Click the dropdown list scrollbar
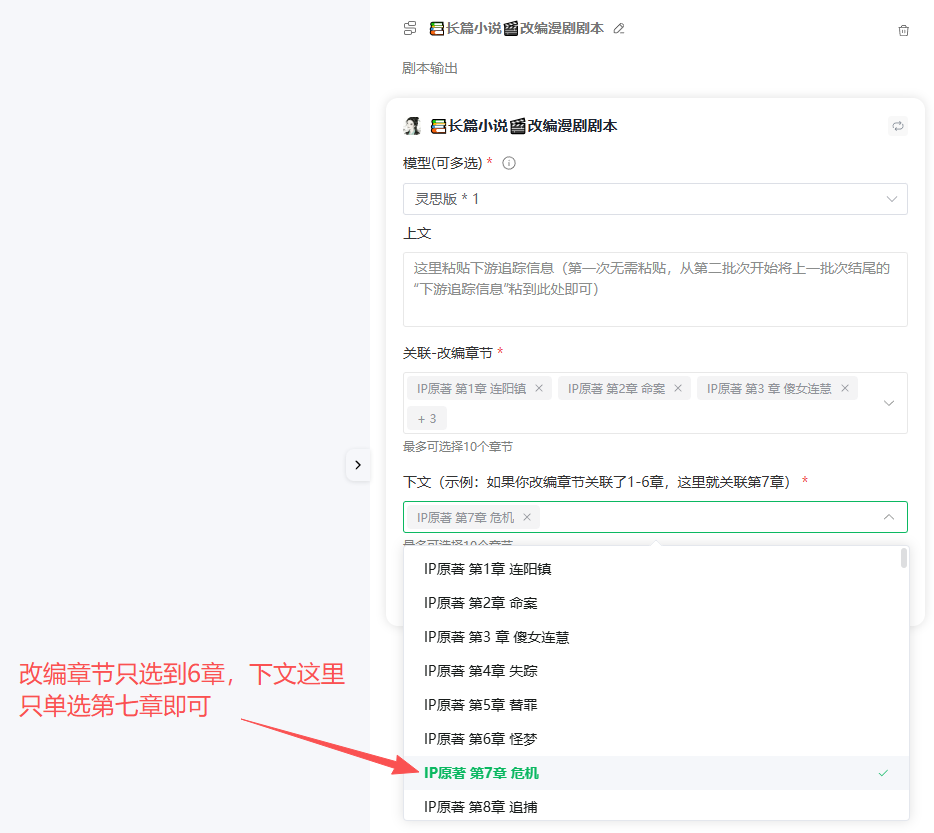 click(x=904, y=558)
